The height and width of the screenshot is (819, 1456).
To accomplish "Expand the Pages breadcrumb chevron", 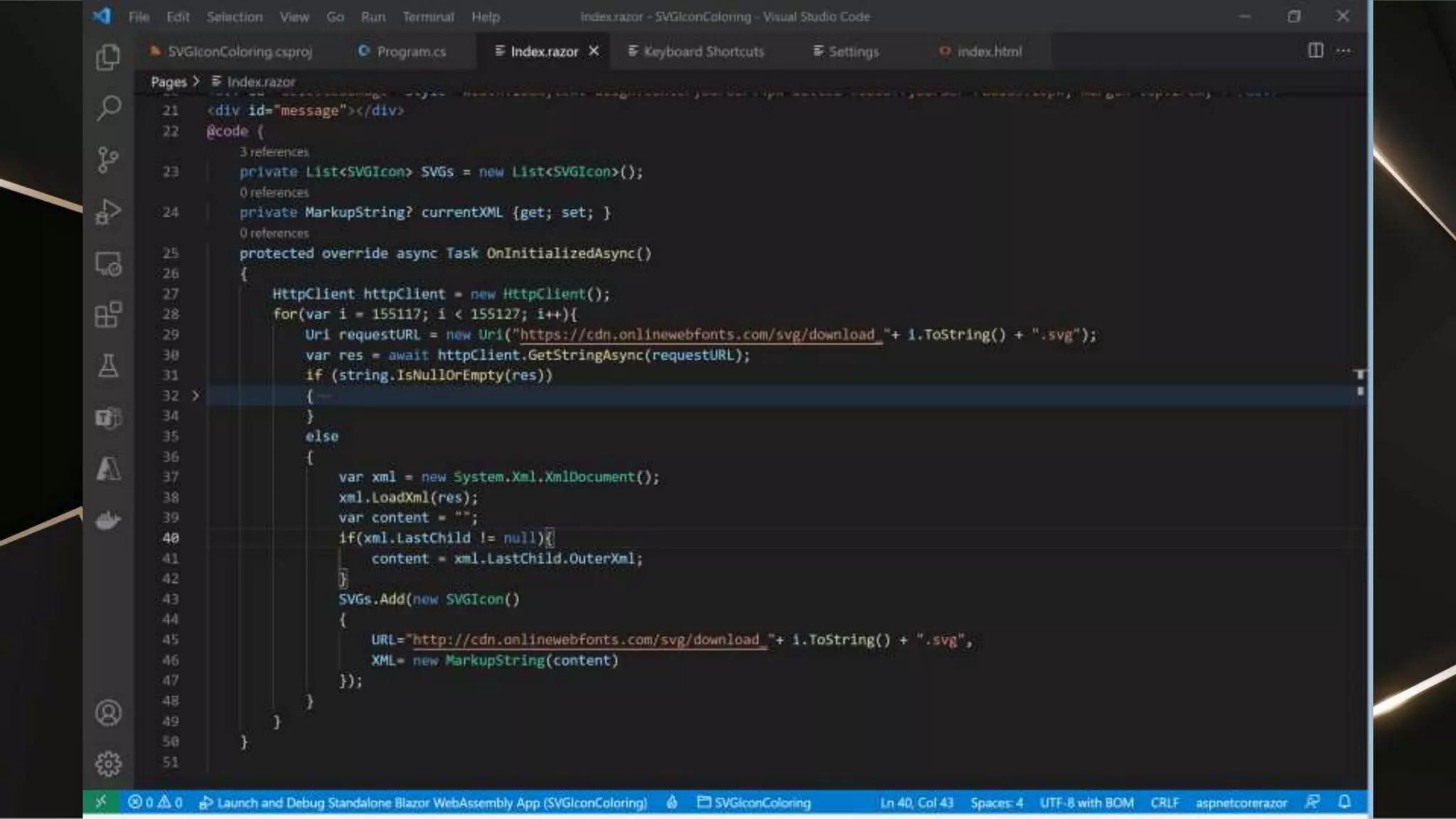I will point(196,81).
